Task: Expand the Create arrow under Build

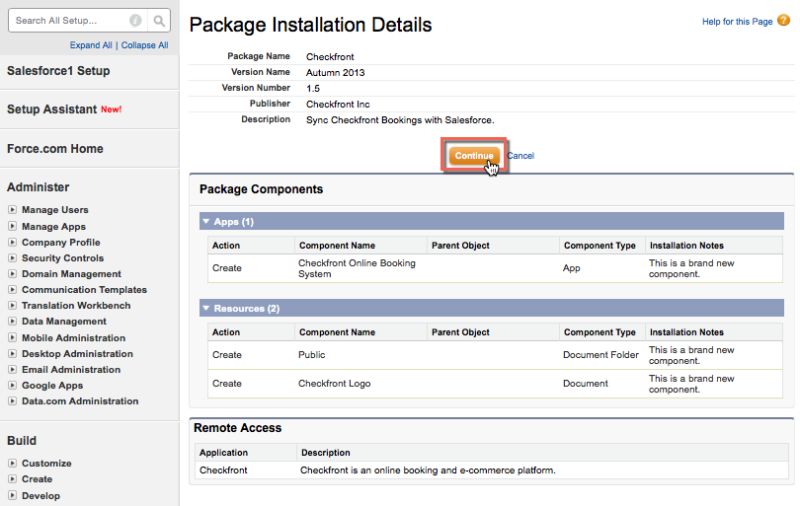Action: (12, 479)
